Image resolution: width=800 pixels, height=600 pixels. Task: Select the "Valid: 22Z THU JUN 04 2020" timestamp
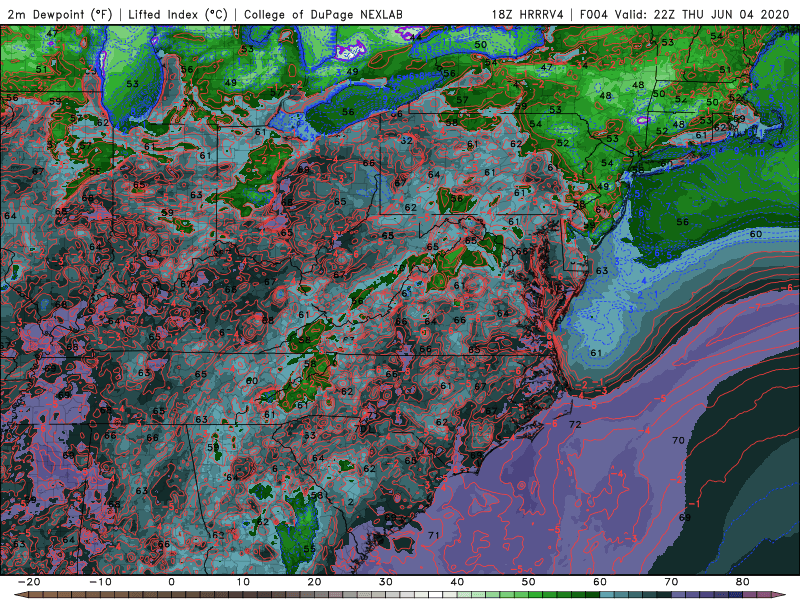[702, 14]
